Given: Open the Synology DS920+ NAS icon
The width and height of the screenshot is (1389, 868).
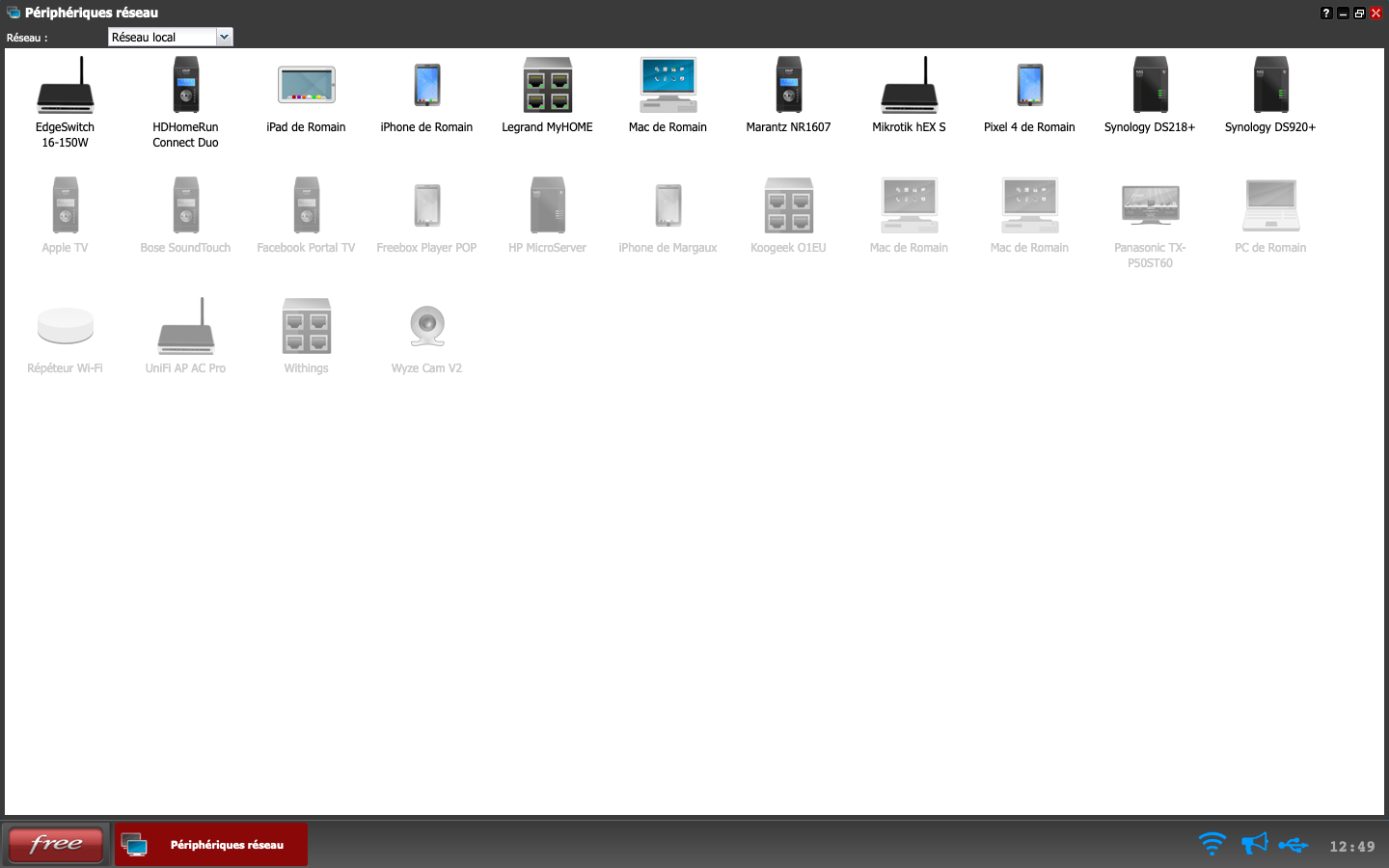Looking at the screenshot, I should tap(1270, 85).
